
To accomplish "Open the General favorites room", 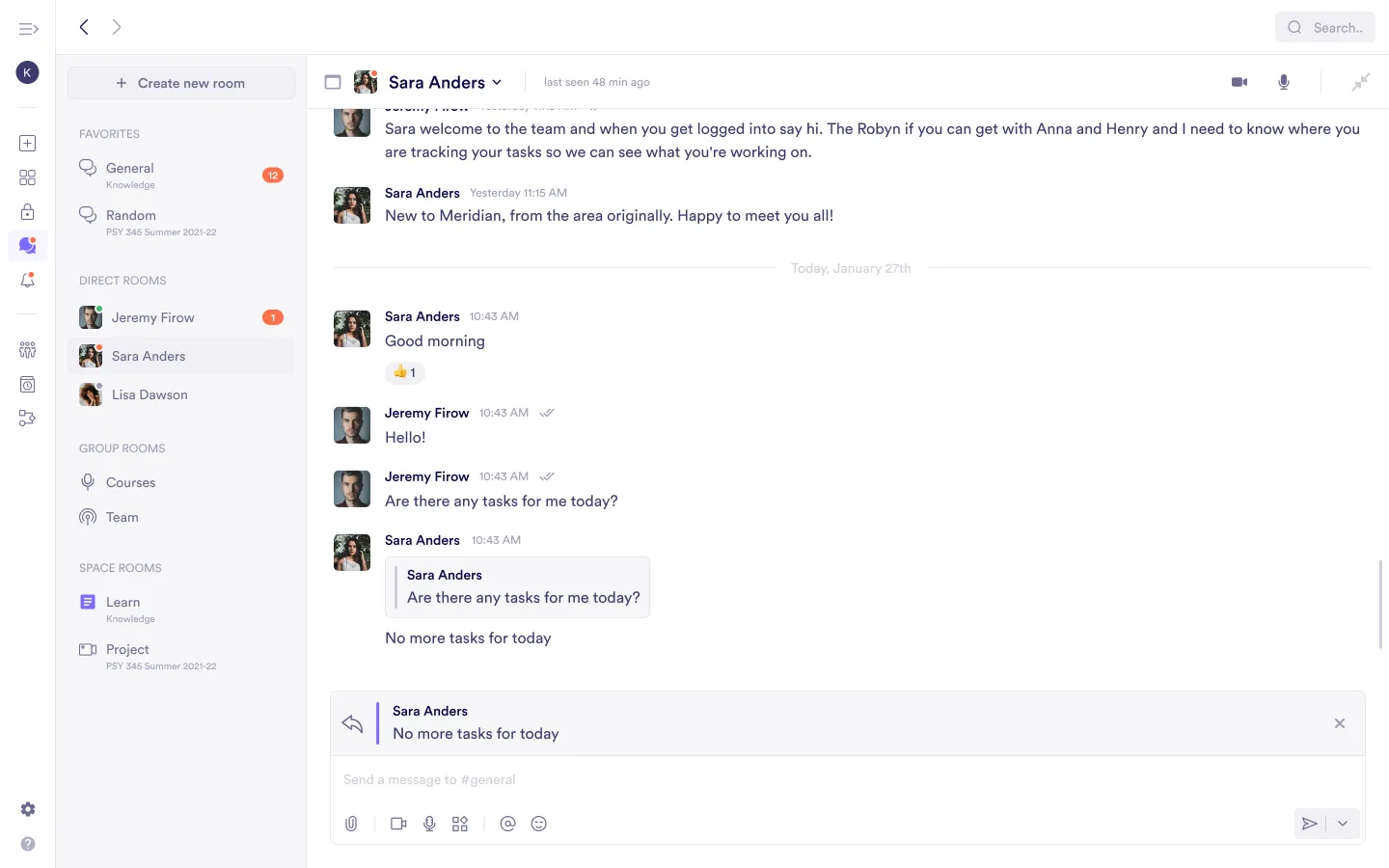I will (130, 169).
